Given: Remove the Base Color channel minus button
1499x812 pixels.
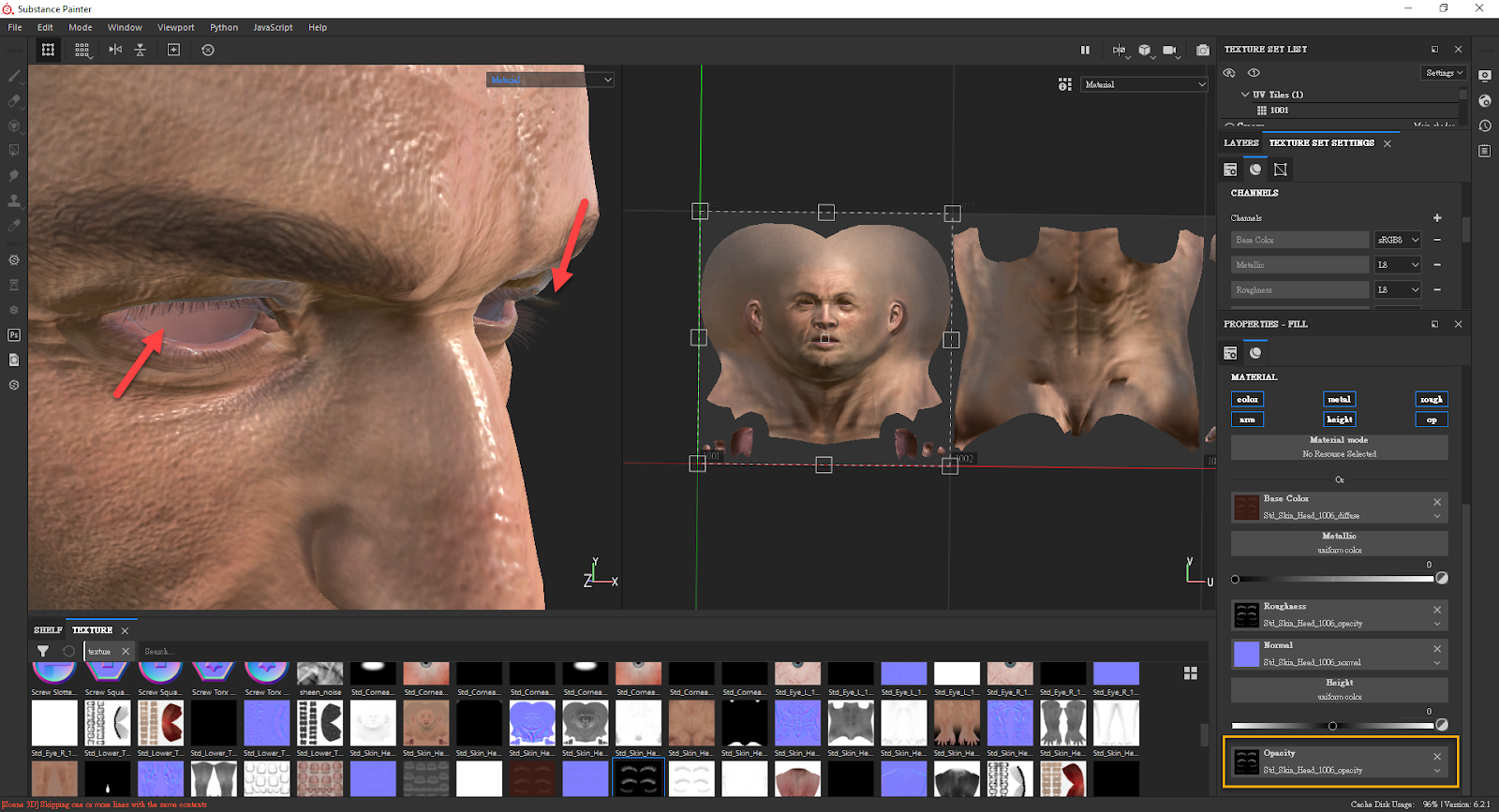Looking at the screenshot, I should tap(1437, 240).
